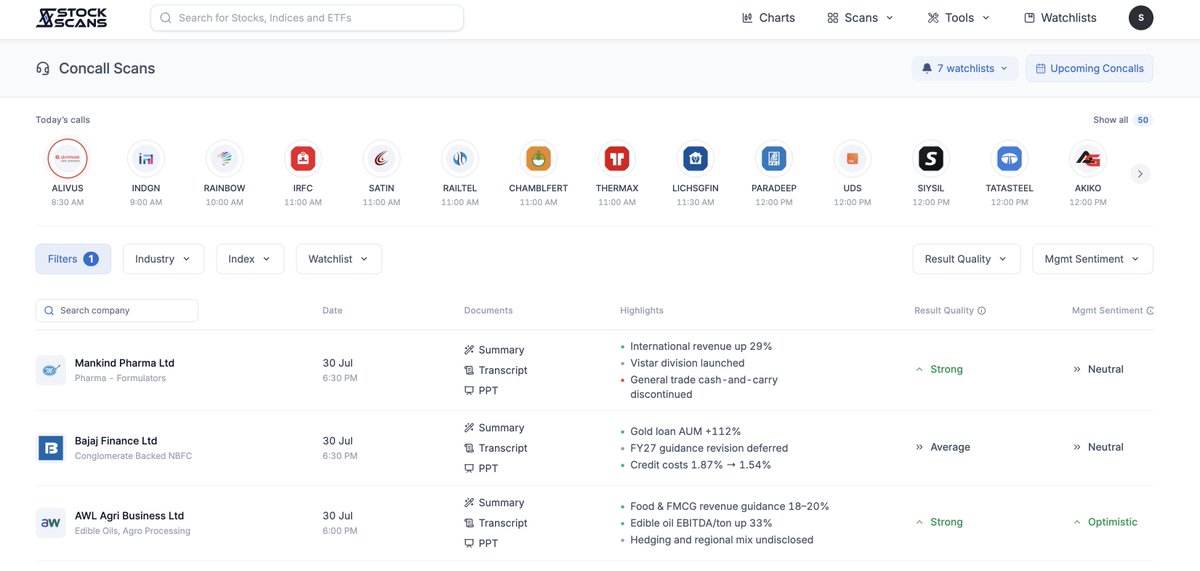The height and width of the screenshot is (571, 1200).
Task: Open the IRFC concall icon
Action: [303, 158]
